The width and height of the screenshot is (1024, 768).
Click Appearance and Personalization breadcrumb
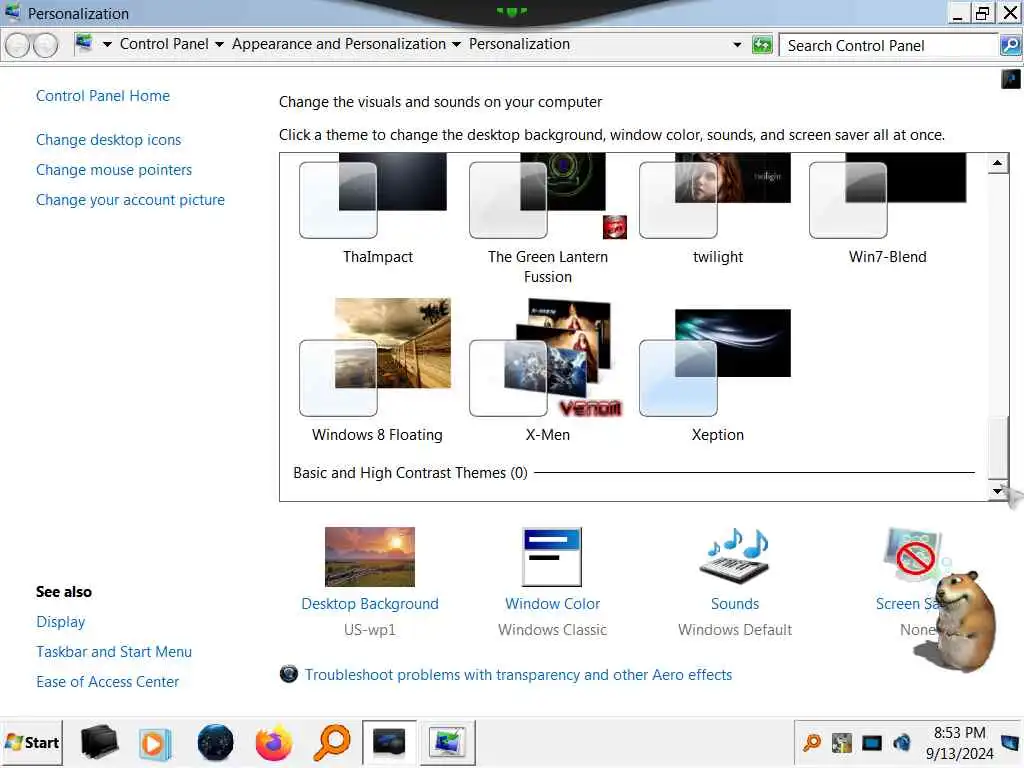tap(338, 44)
